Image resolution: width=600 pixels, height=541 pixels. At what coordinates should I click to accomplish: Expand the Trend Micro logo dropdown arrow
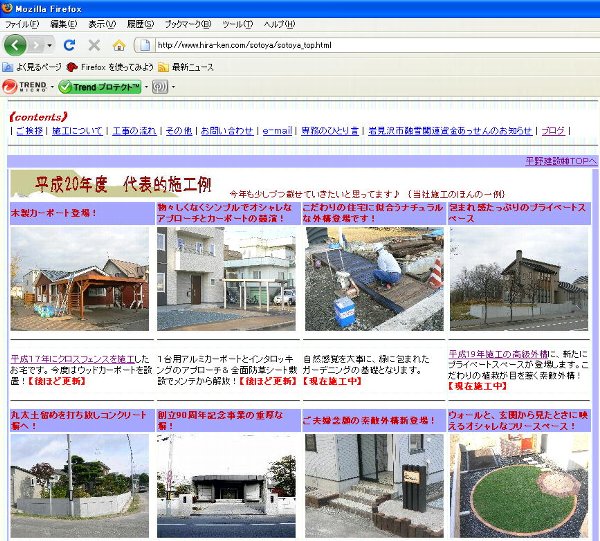[x=52, y=87]
